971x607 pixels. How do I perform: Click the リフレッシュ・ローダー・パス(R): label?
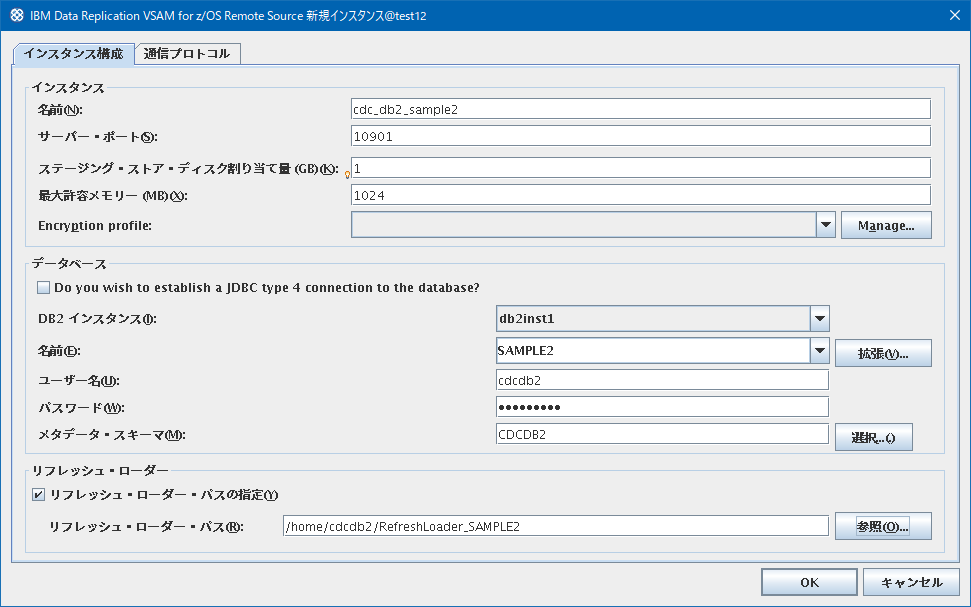pos(146,526)
